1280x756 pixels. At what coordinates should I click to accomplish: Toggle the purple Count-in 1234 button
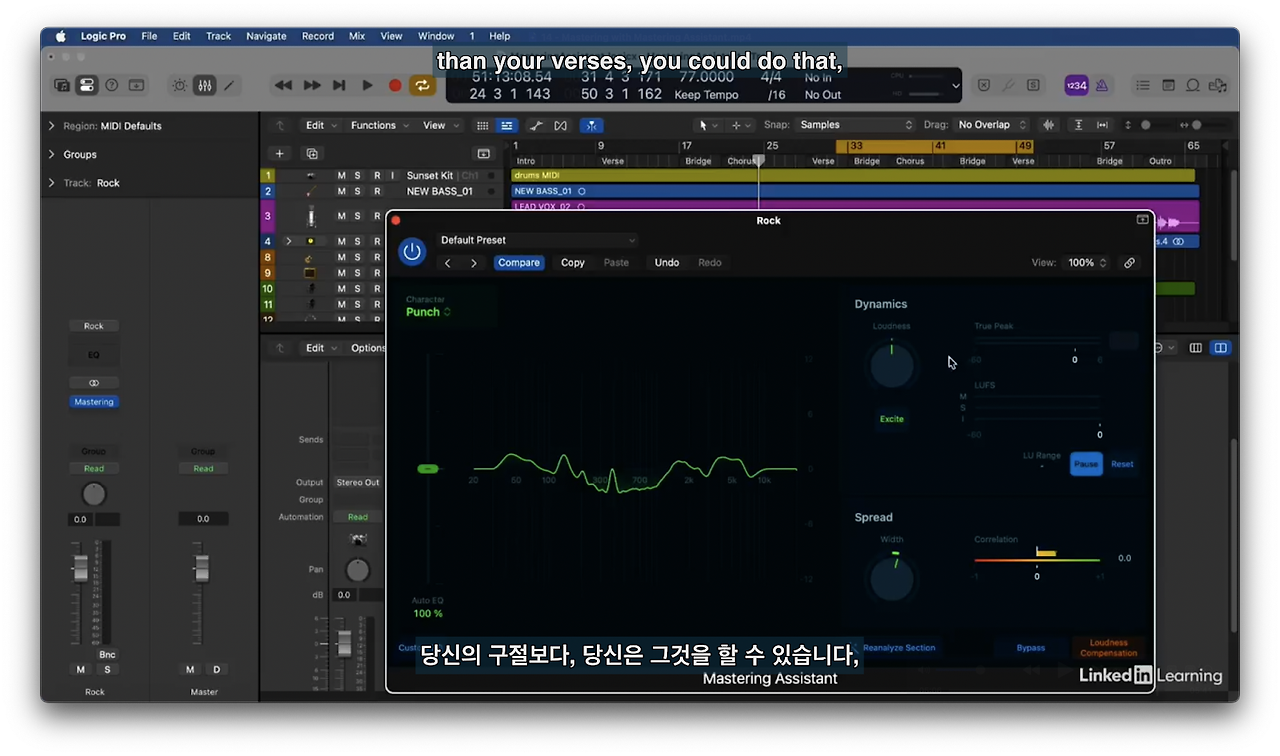[x=1076, y=86]
